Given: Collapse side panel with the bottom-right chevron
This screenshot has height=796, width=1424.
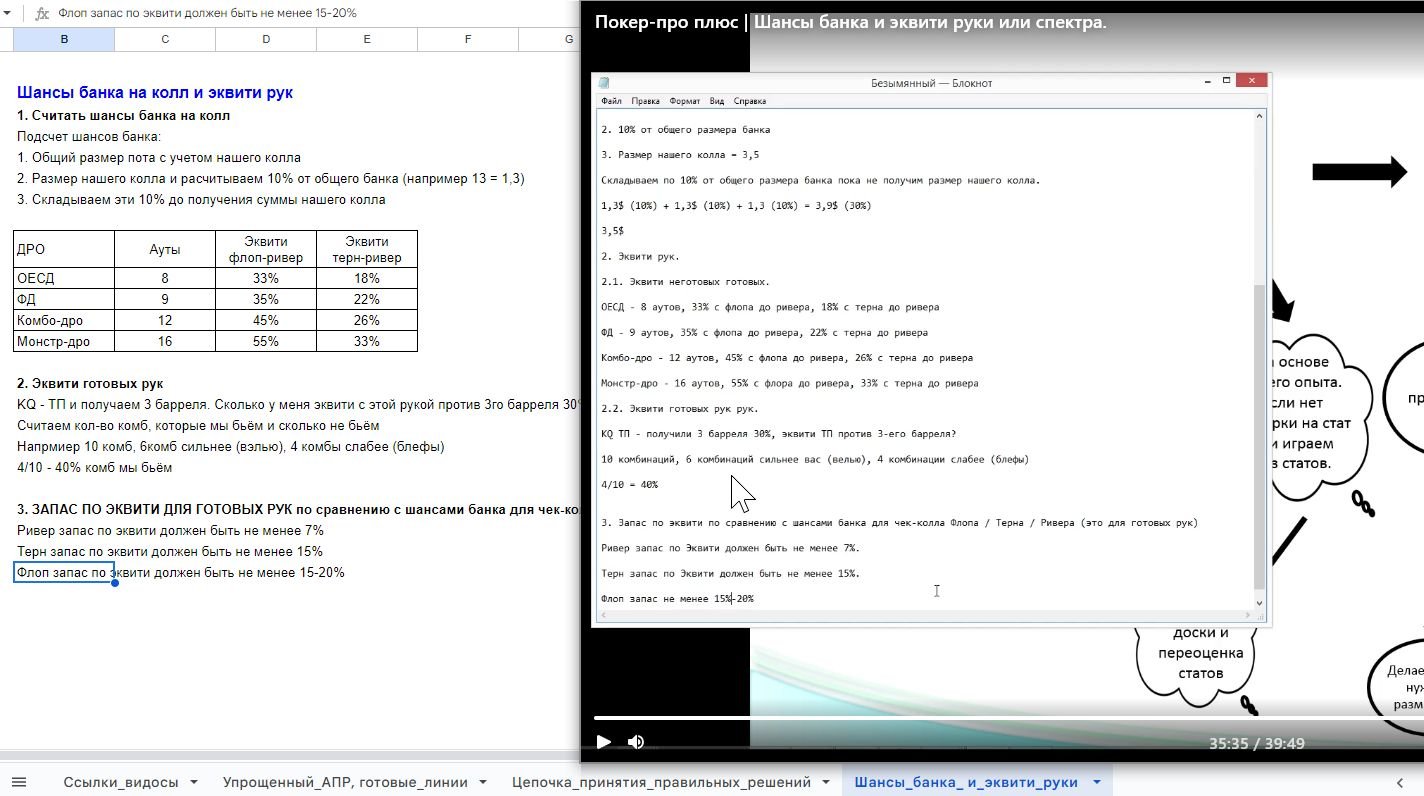Looking at the screenshot, I should (1400, 782).
